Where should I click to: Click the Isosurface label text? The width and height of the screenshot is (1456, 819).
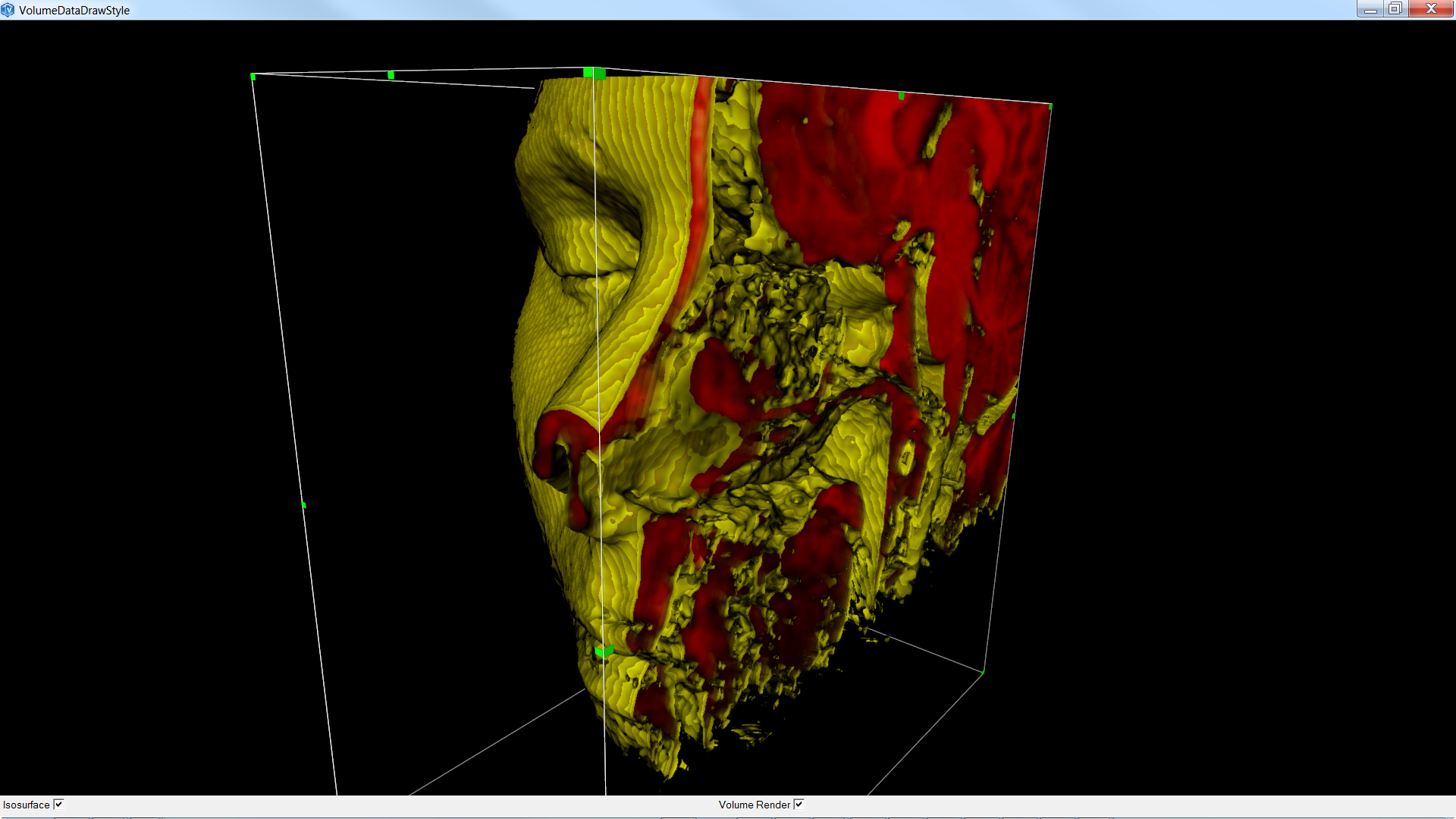(x=27, y=805)
